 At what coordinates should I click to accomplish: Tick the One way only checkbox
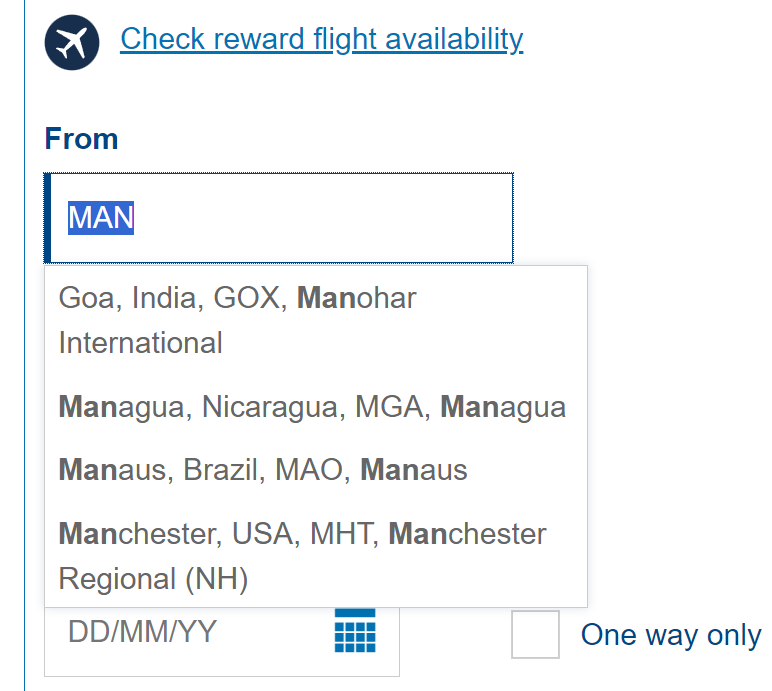tap(535, 635)
